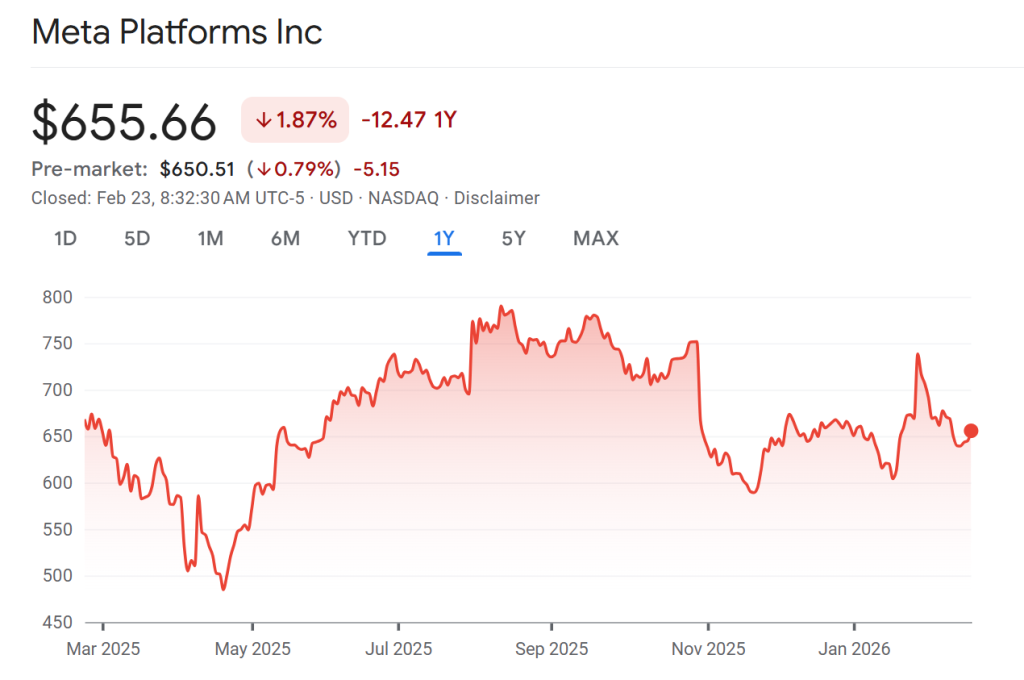Image resolution: width=1024 pixels, height=680 pixels.
Task: Switch to the 1D chart view
Action: tap(65, 239)
